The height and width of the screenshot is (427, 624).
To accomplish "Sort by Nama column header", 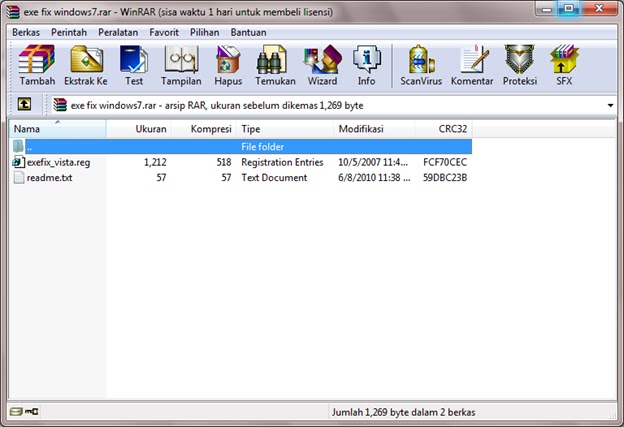I will pos(58,129).
